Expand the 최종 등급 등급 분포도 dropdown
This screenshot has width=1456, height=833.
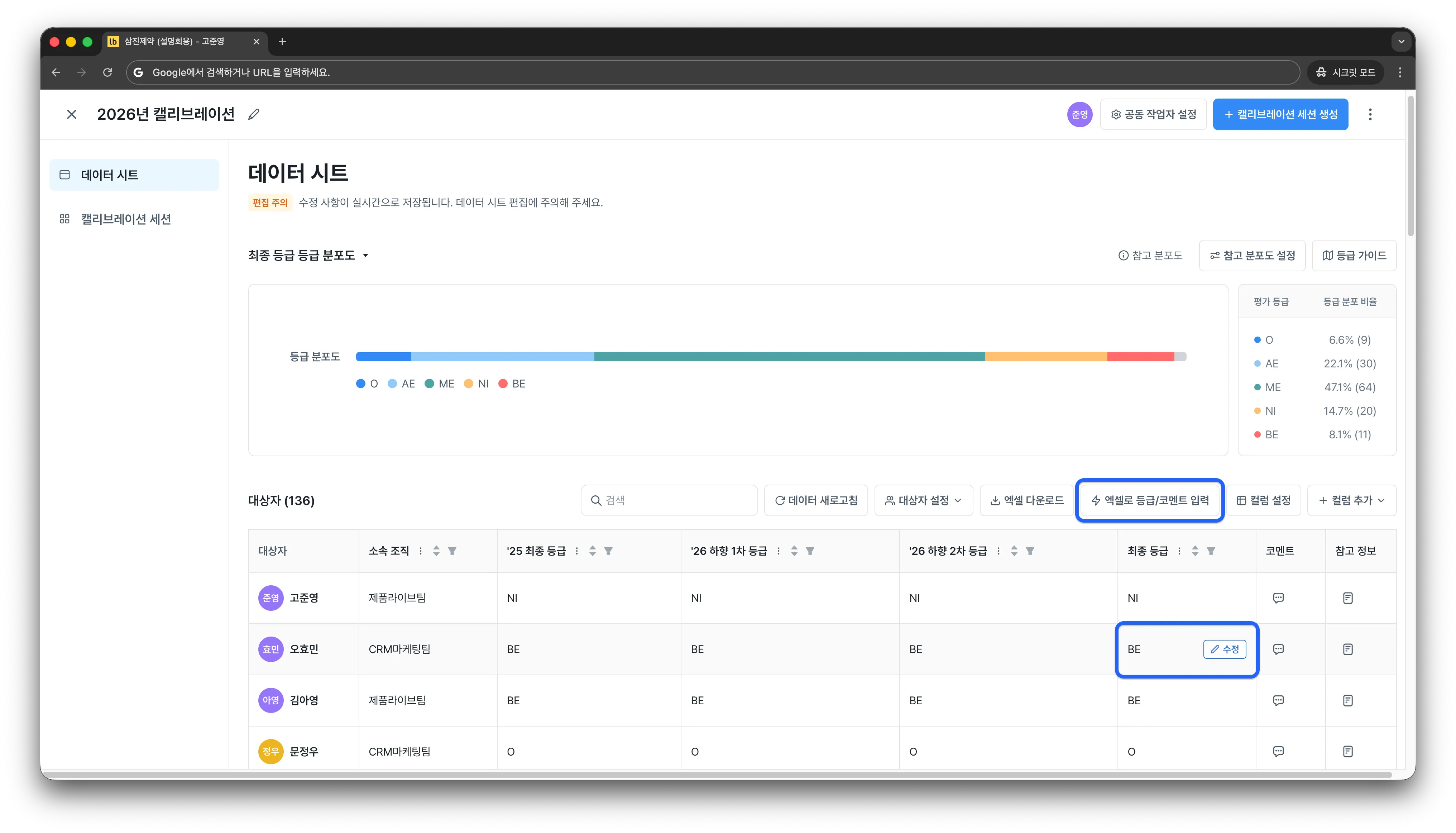308,255
